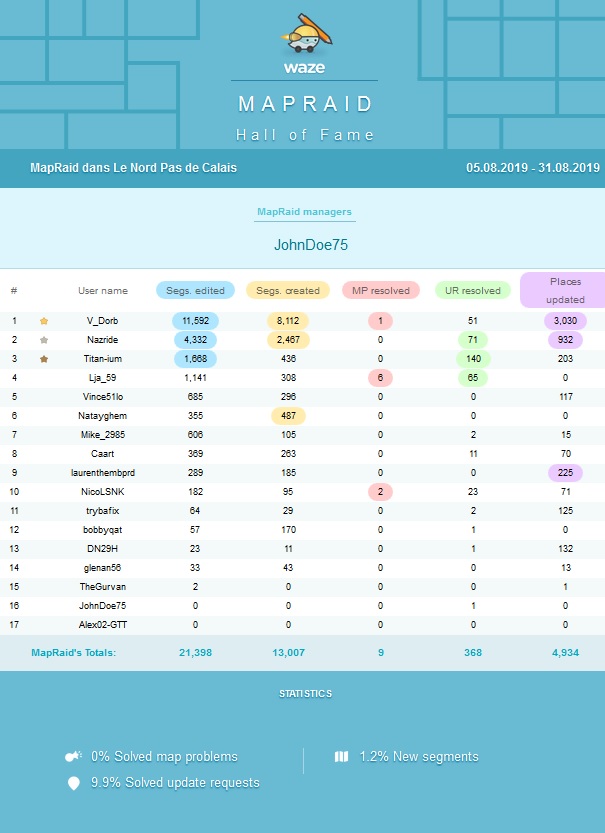
Task: Select user name Caart
Action: point(103,454)
